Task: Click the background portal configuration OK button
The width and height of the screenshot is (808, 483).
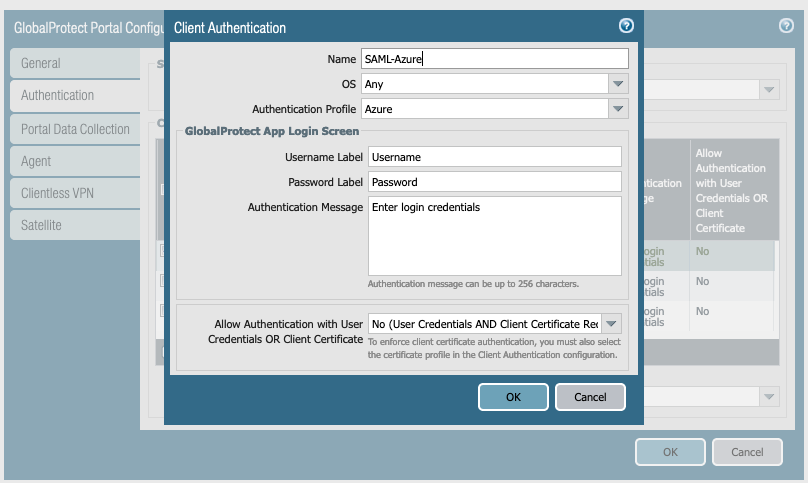Action: pos(670,452)
